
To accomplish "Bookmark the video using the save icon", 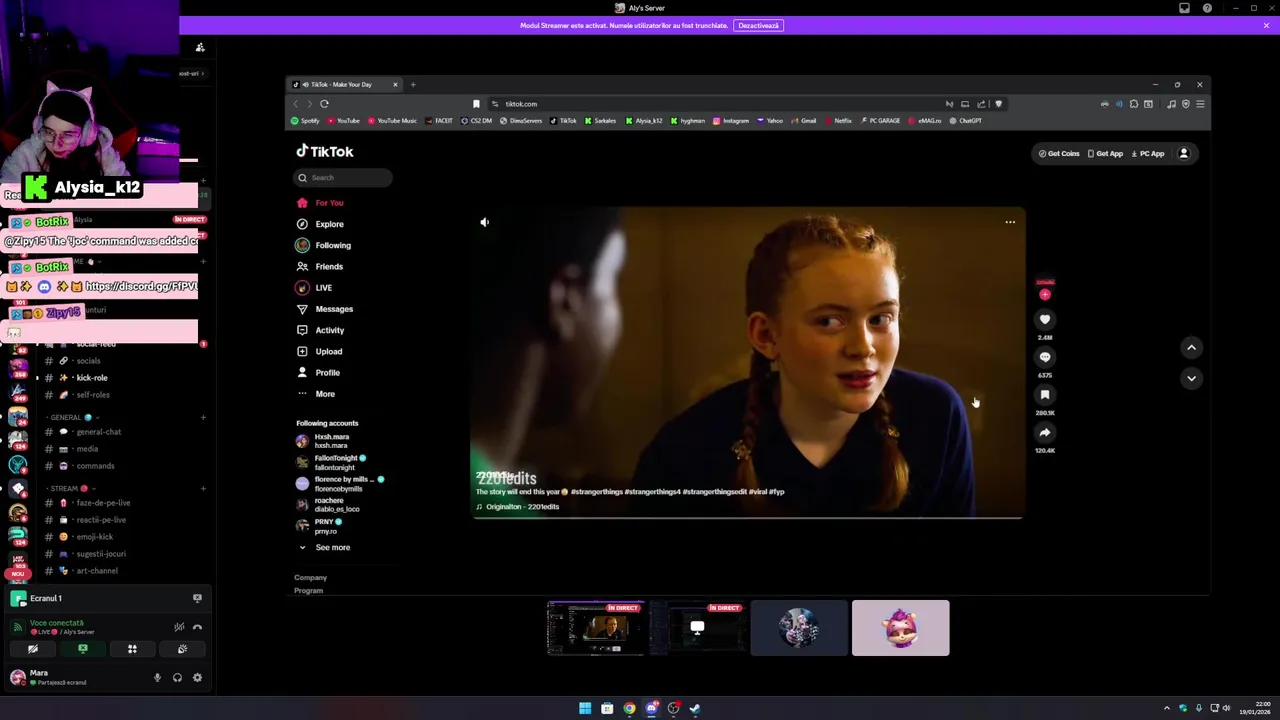I will pos(1045,395).
